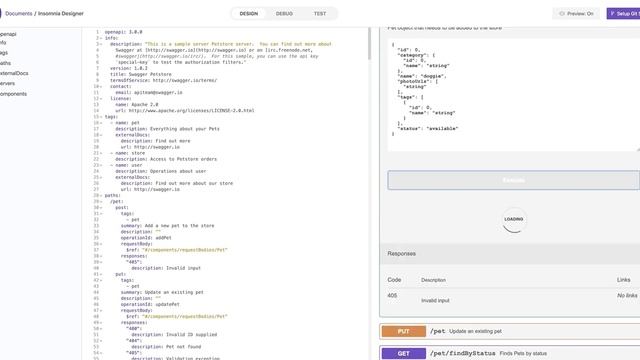
Task: Click the editor vertical scrollbar
Action: 369,44
